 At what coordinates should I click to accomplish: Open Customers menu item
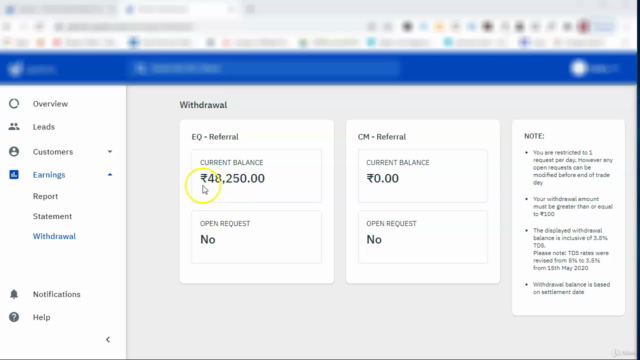[53, 151]
